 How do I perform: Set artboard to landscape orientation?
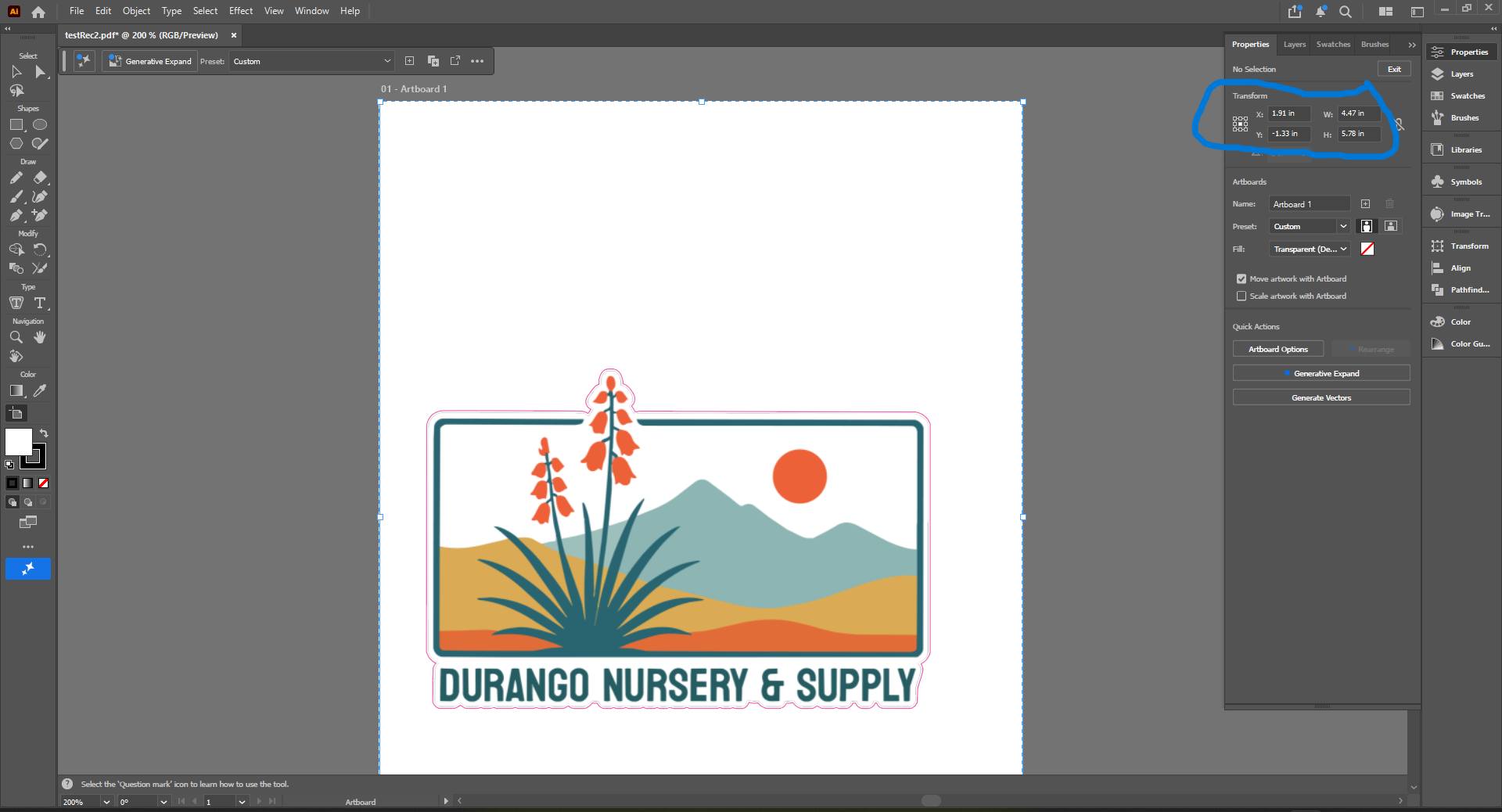pos(1391,226)
